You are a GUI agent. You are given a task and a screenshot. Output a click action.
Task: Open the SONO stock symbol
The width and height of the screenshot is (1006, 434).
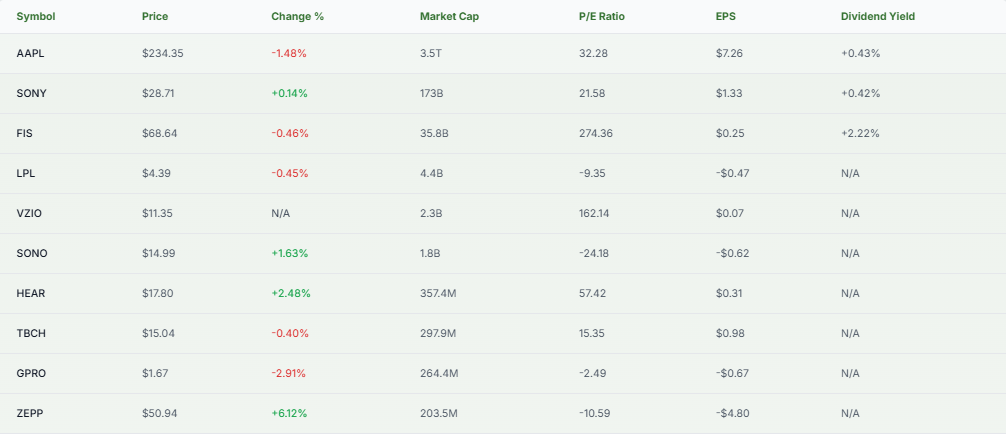point(32,253)
